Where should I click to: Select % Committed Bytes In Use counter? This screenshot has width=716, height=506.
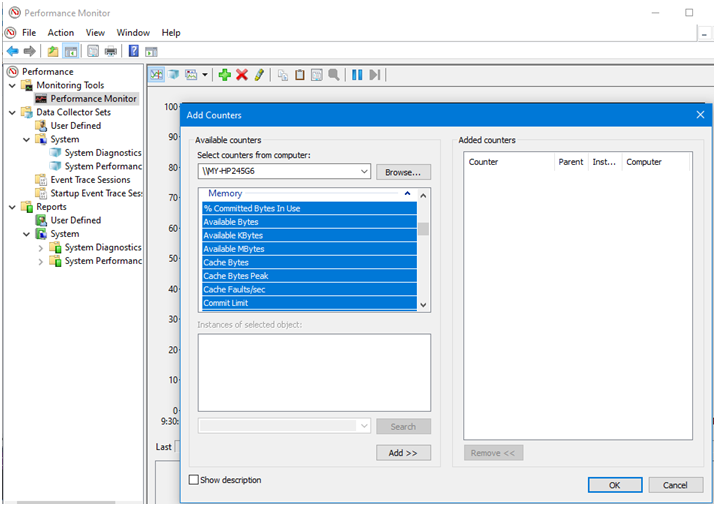(x=309, y=208)
